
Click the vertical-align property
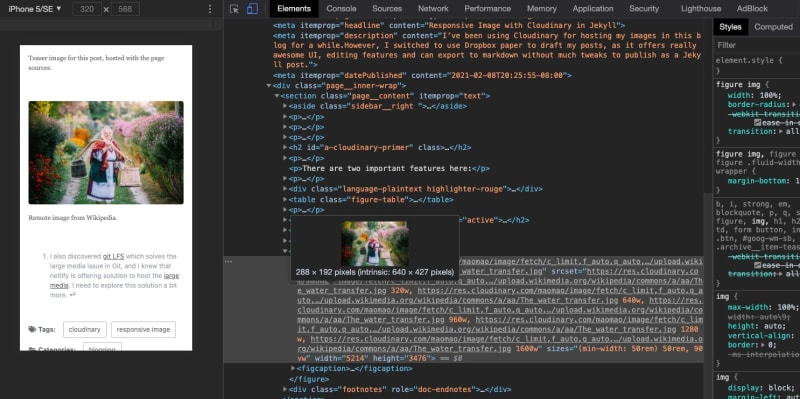(x=761, y=336)
